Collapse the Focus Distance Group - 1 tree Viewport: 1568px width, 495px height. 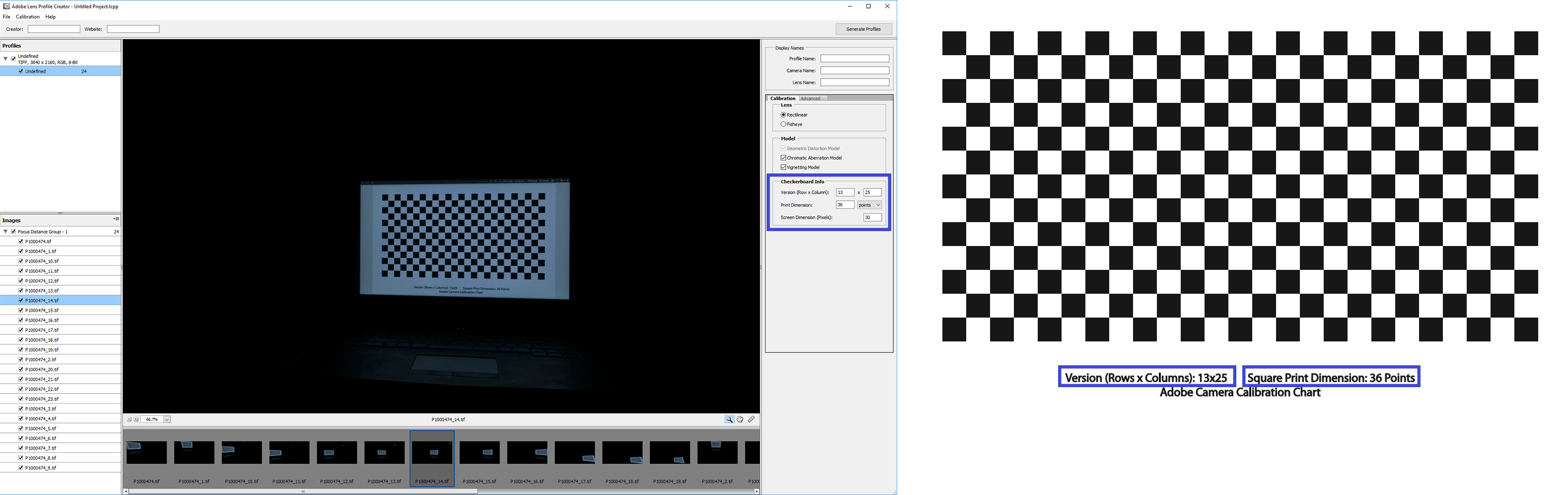[x=6, y=231]
